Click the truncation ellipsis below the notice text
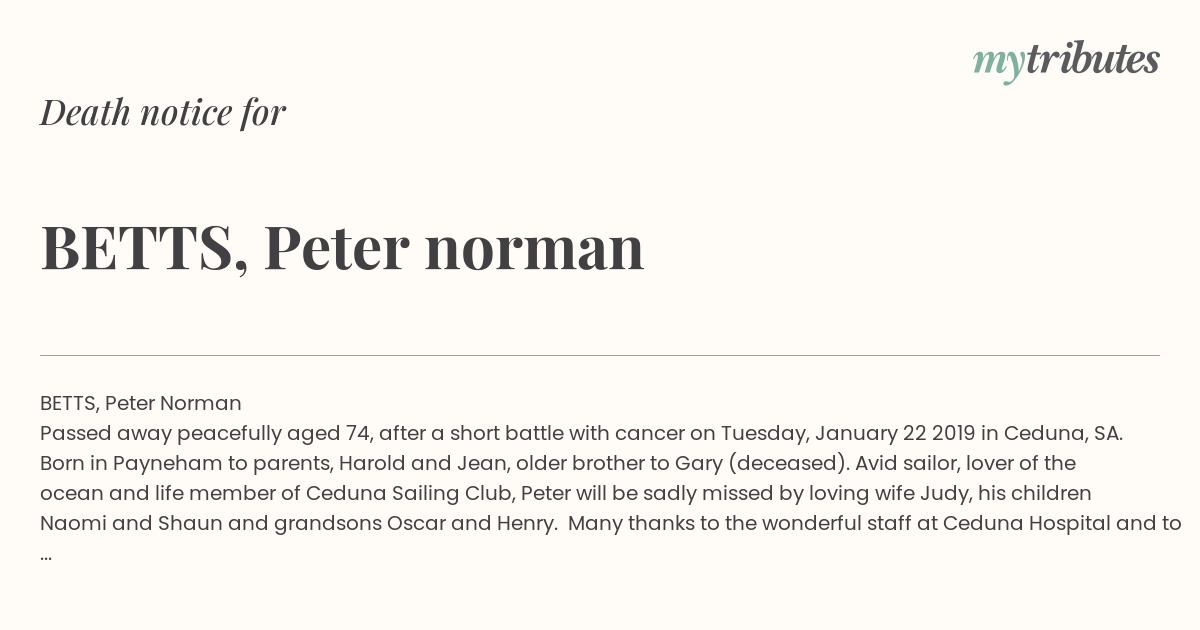Image resolution: width=1200 pixels, height=630 pixels. point(46,556)
